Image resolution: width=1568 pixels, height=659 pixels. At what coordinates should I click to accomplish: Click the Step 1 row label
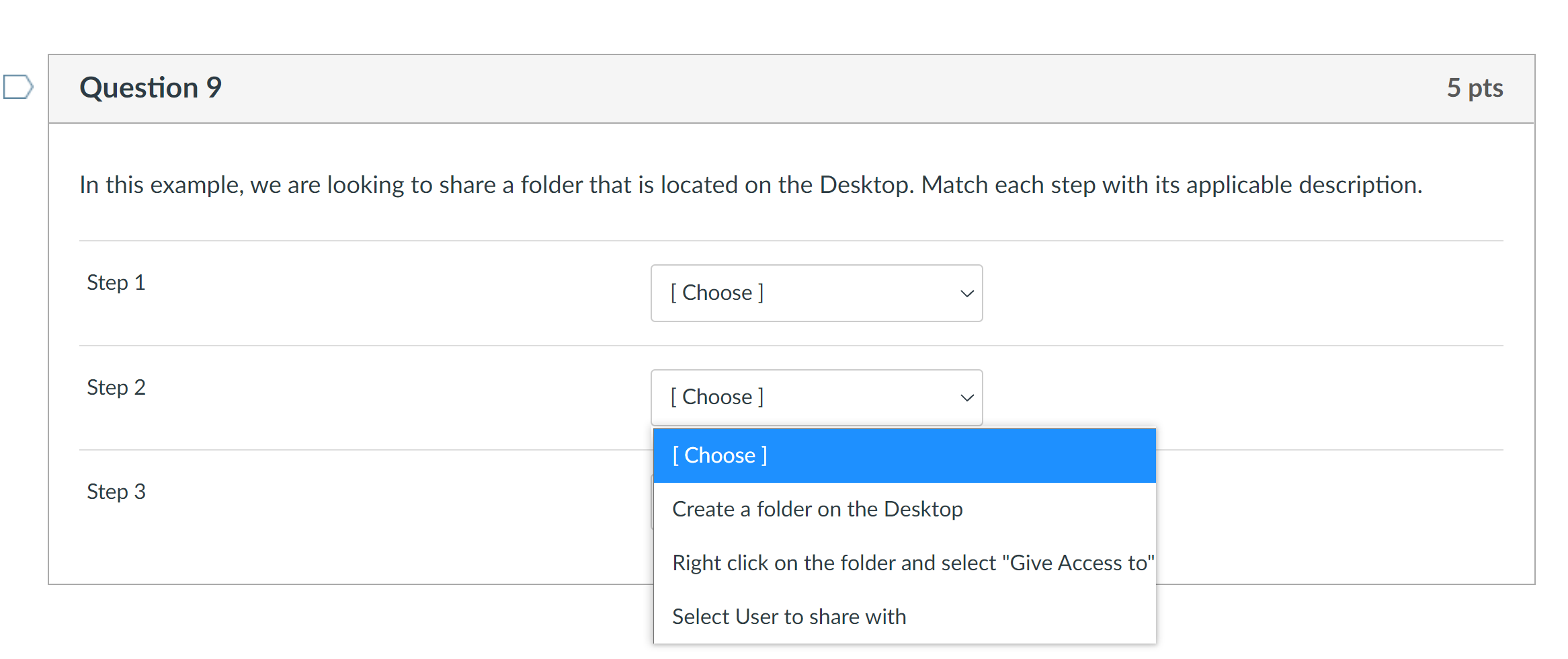coord(116,282)
